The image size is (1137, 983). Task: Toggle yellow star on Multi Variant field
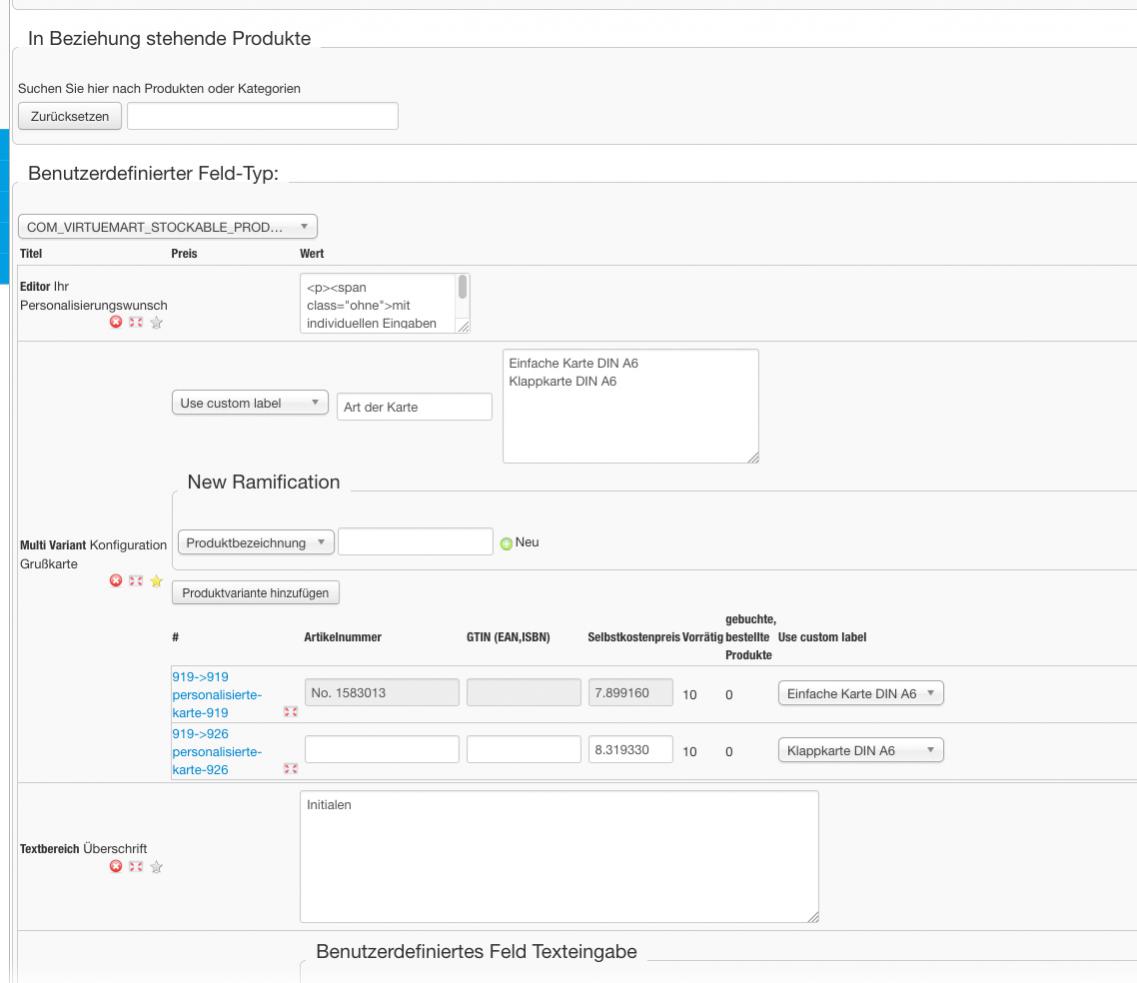coord(155,580)
